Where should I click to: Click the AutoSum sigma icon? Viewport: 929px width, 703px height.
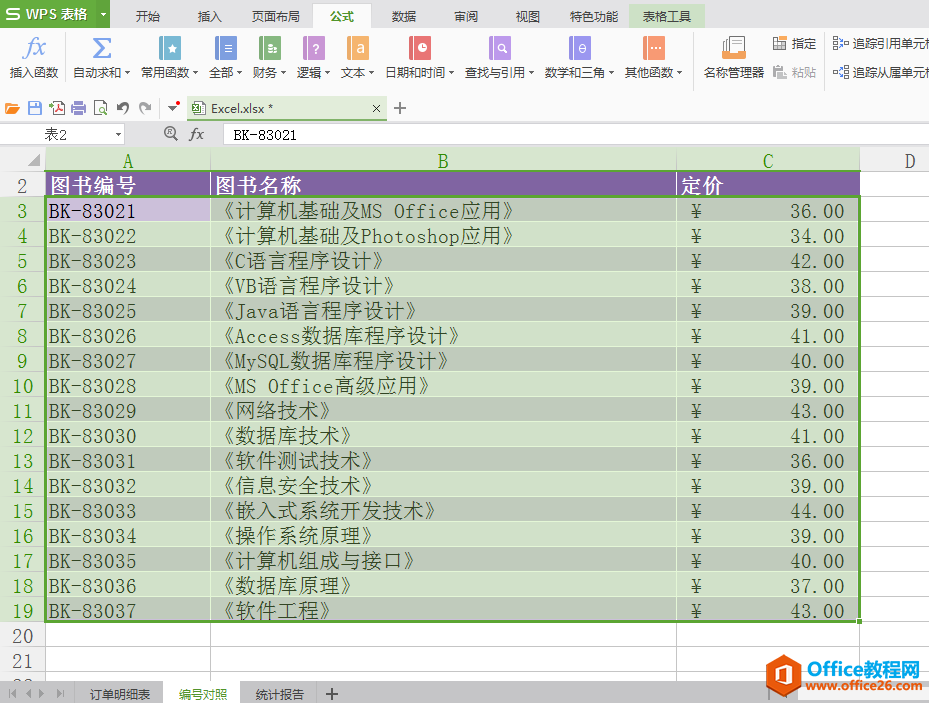point(101,49)
